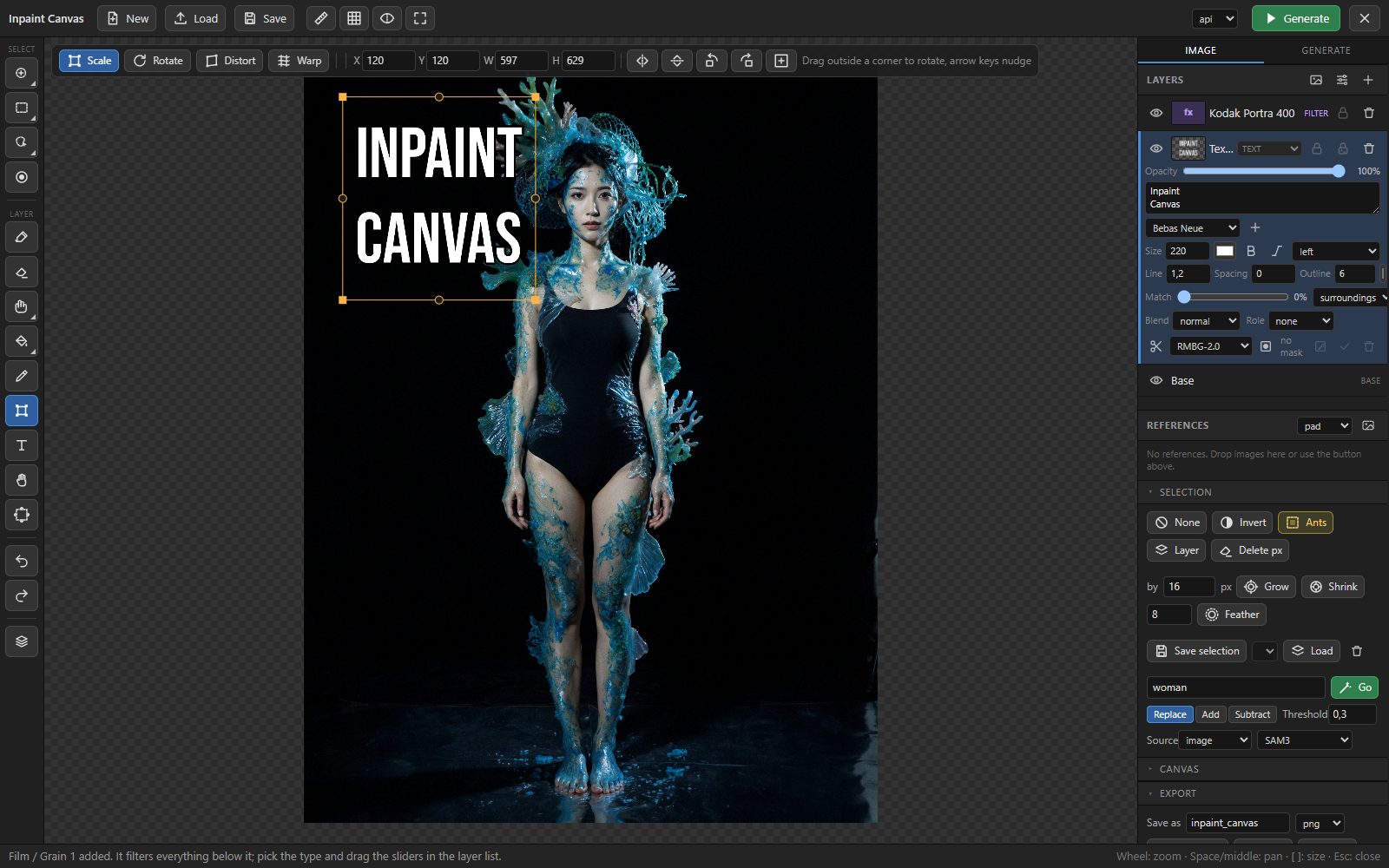Rotate layer counterclockwise 90 degrees
This screenshot has width=1389, height=868.
point(712,61)
